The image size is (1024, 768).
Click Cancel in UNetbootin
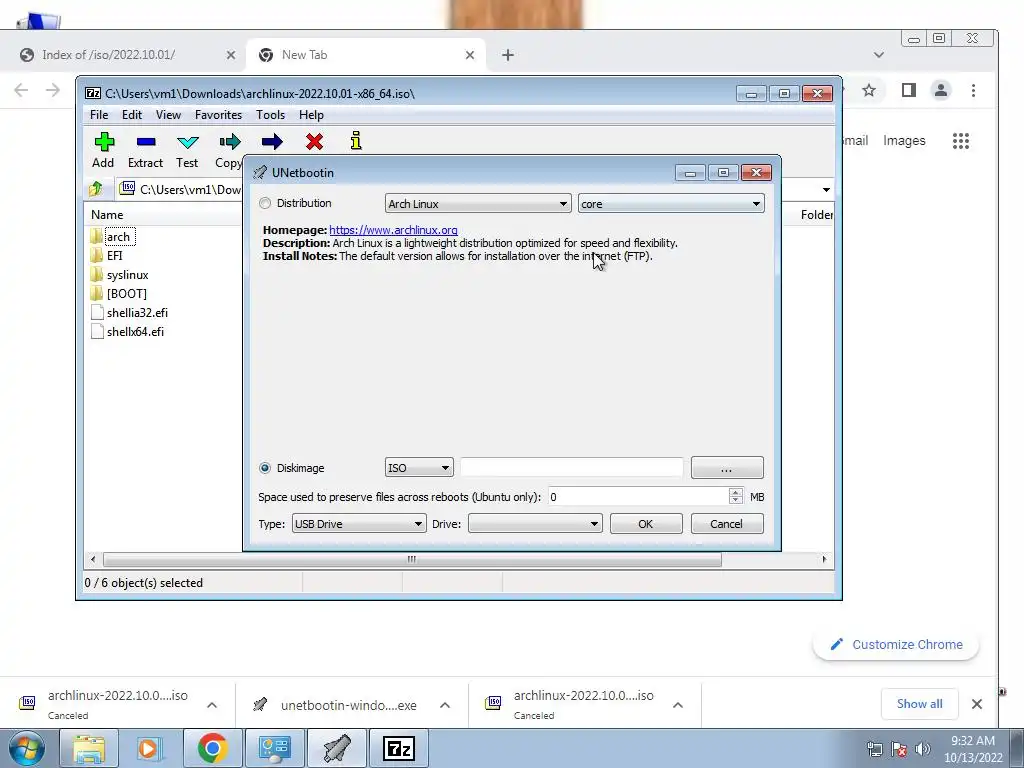[x=727, y=524]
